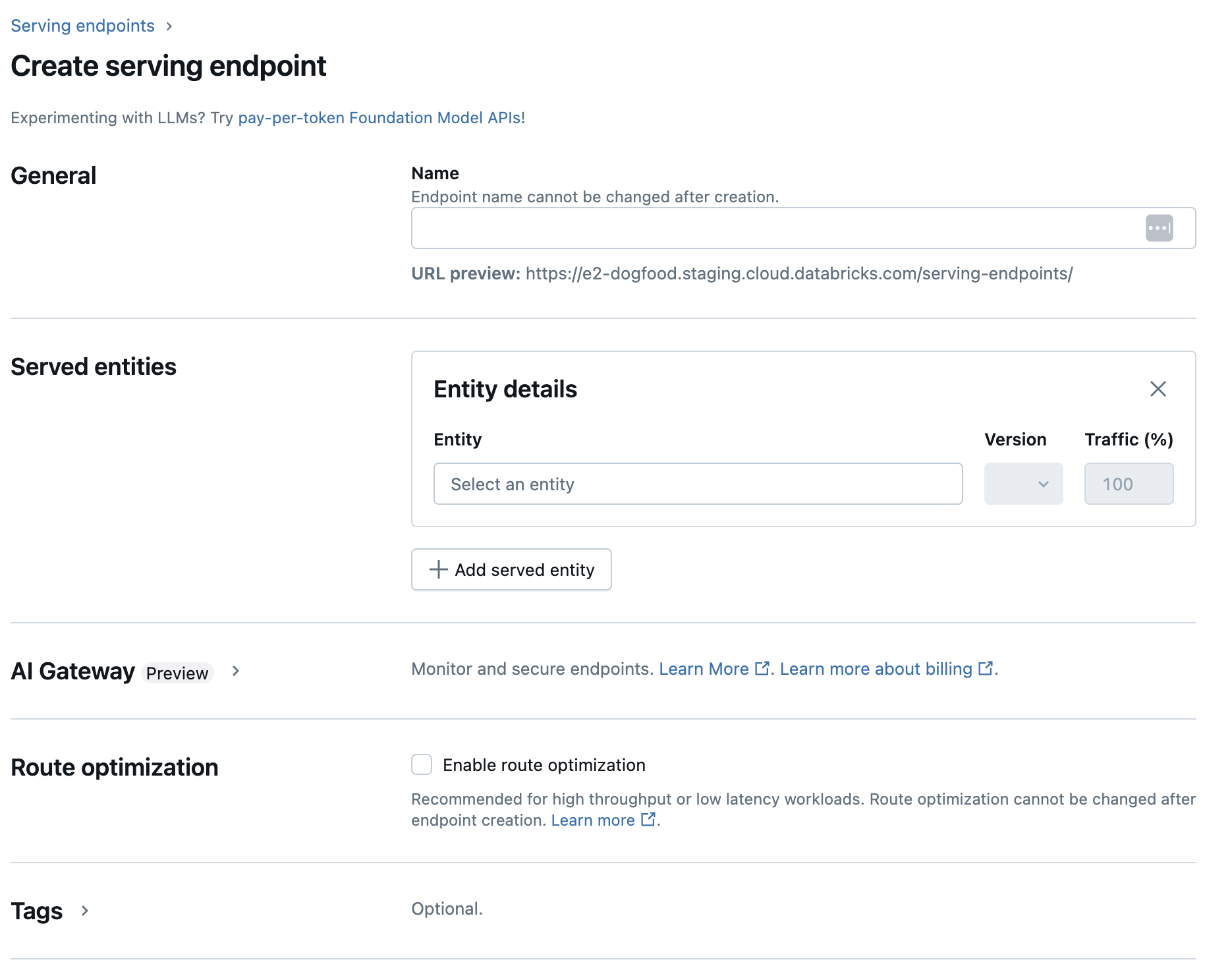The height and width of the screenshot is (970, 1232).
Task: Click the Select an entity field
Action: point(698,484)
